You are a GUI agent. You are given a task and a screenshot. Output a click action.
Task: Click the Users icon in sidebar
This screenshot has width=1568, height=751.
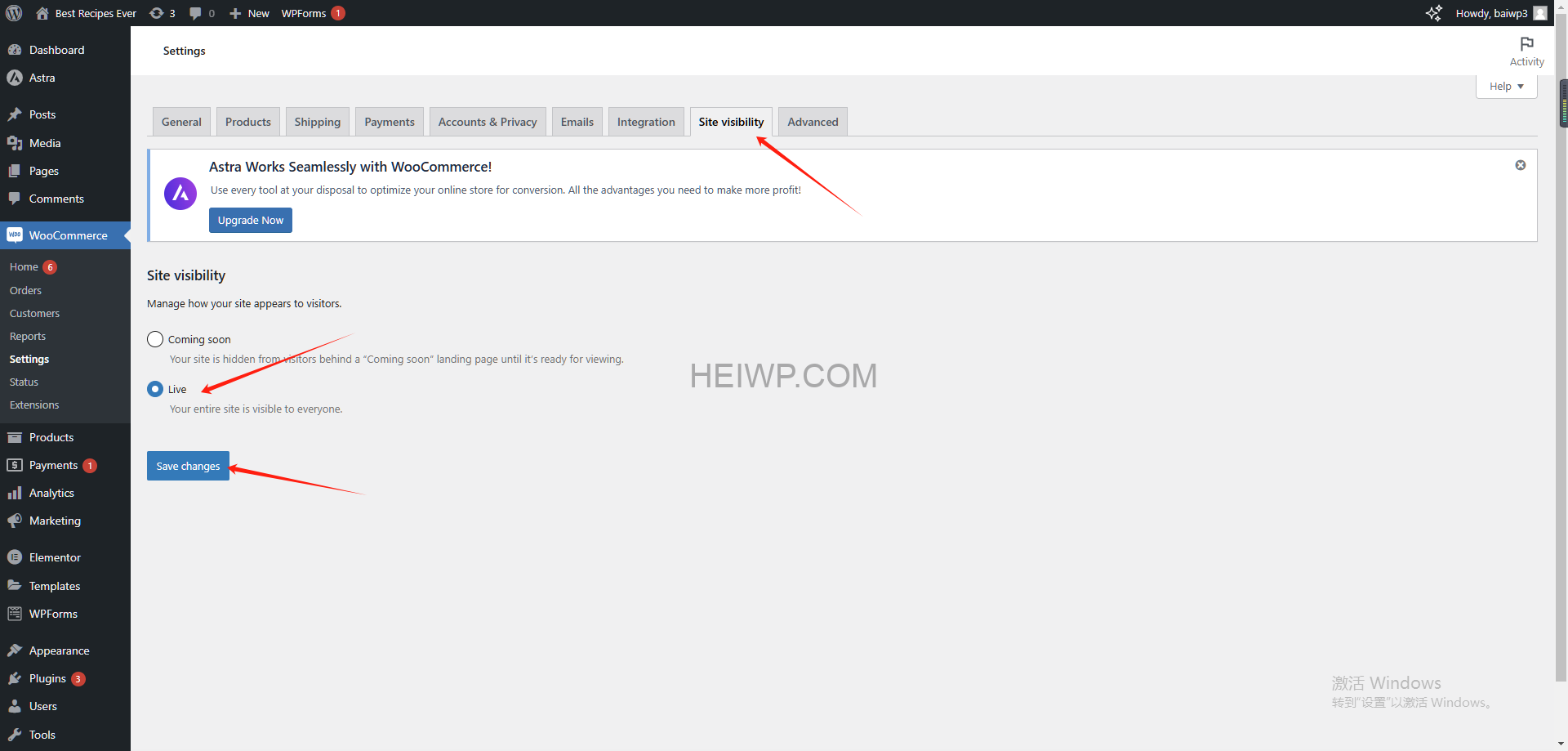[15, 706]
